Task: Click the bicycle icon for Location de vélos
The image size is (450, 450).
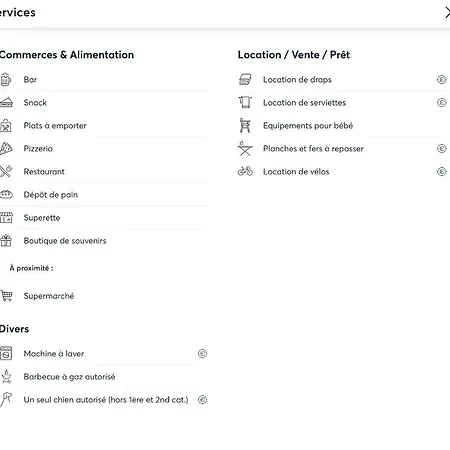Action: click(x=245, y=171)
